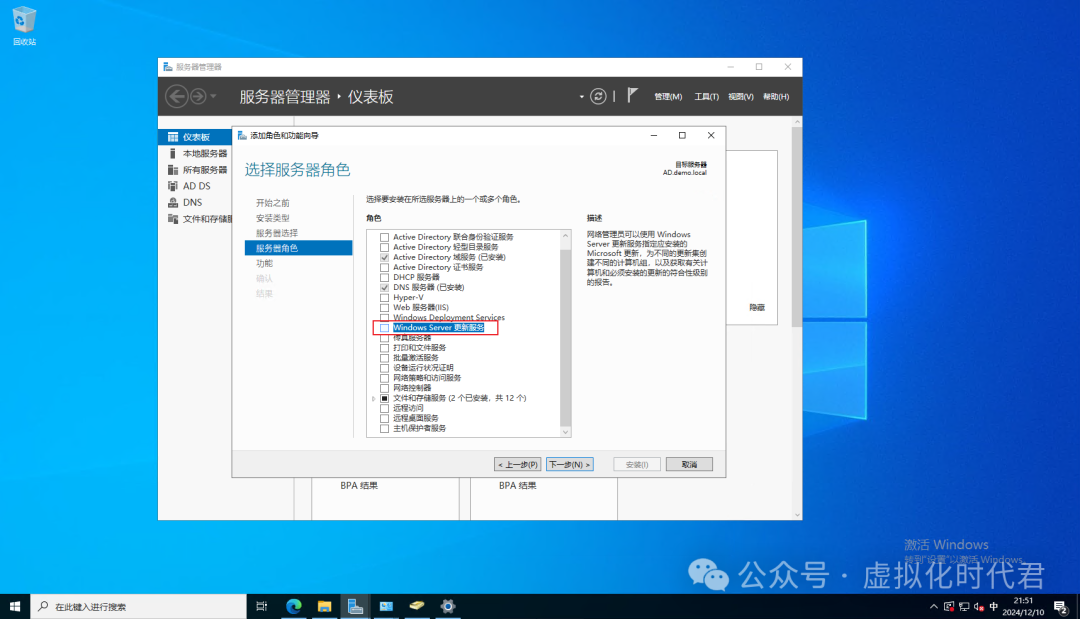This screenshot has height=619, width=1080.
Task: Open the tray icon with the red dot
Action: click(949, 607)
